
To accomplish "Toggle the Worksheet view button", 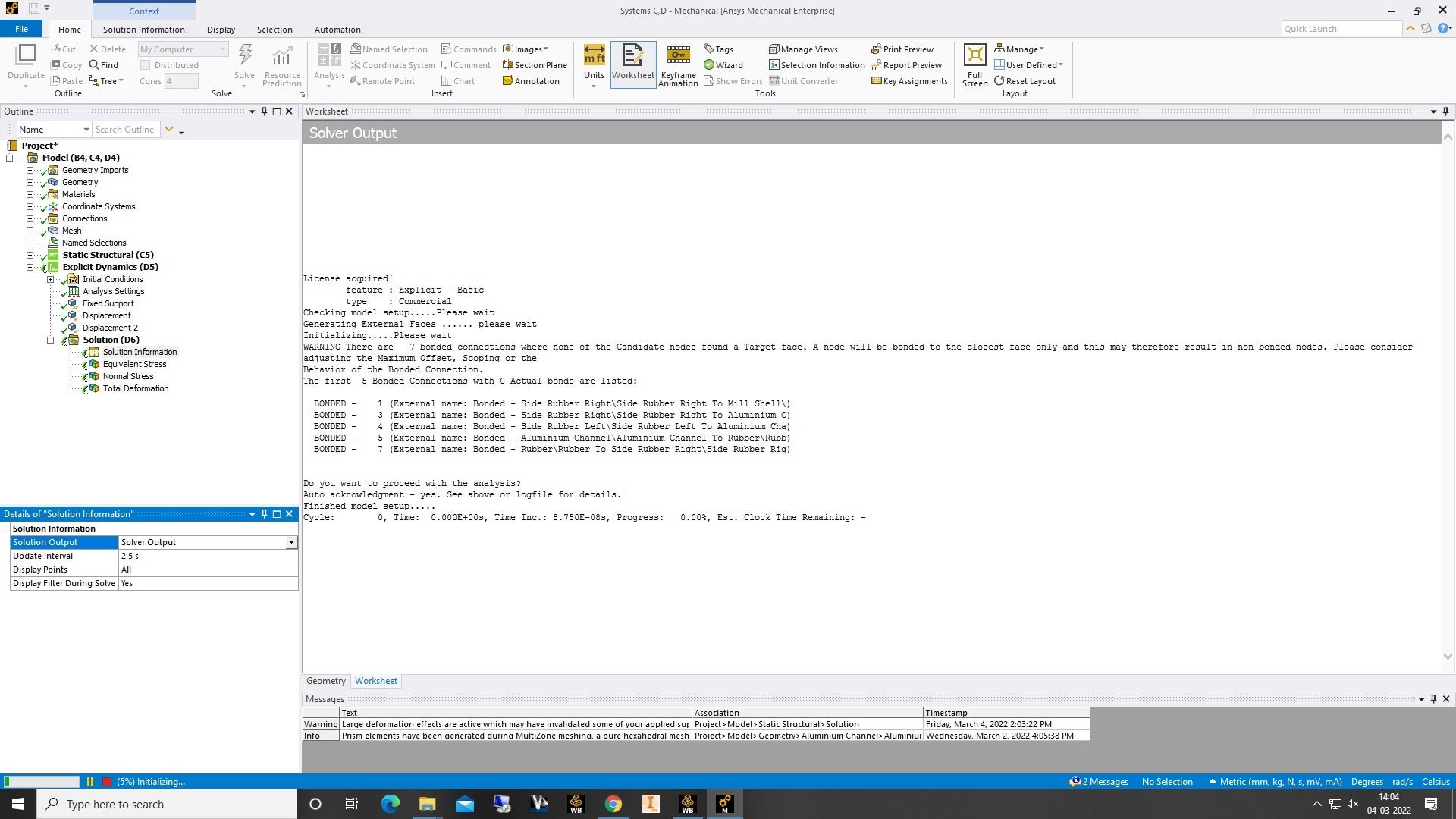I will point(633,64).
